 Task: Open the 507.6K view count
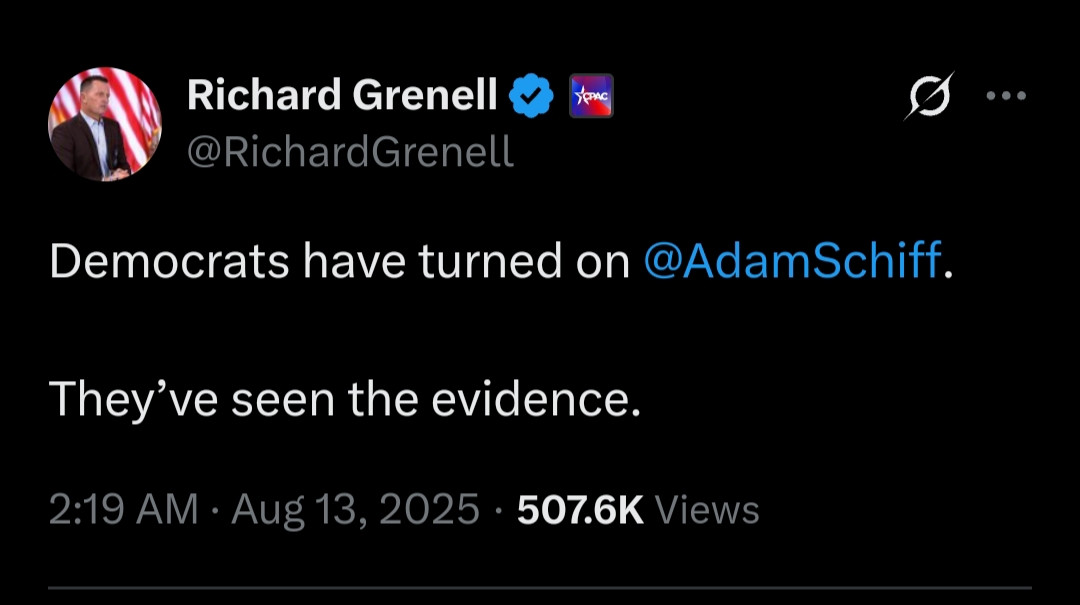coord(580,510)
